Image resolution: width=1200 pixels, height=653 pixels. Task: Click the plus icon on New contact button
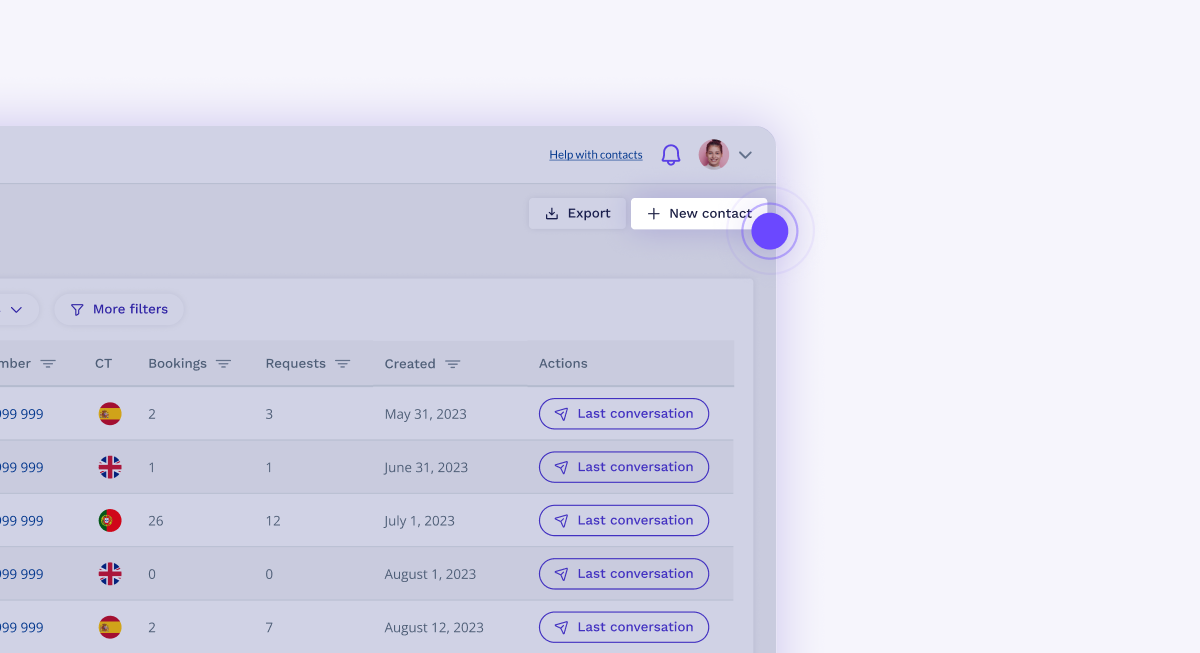(x=654, y=213)
